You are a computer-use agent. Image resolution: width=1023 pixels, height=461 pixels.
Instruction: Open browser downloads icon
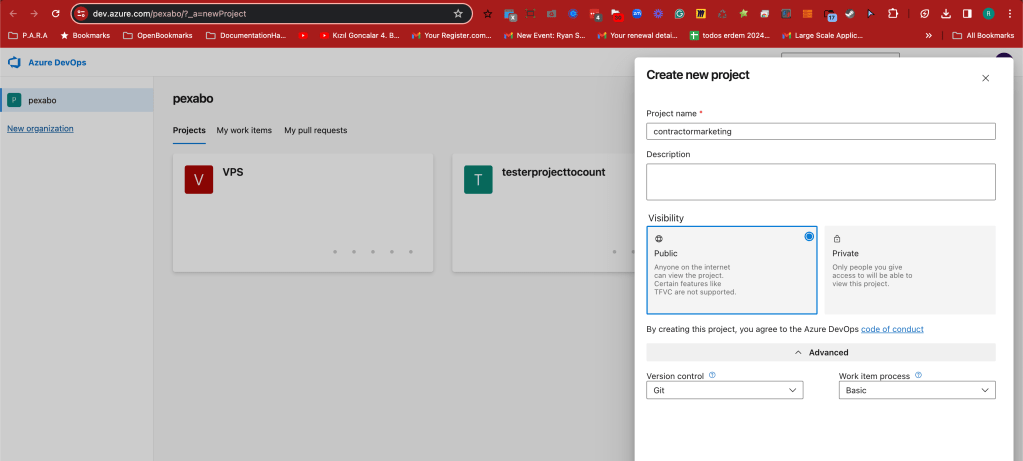pos(945,13)
